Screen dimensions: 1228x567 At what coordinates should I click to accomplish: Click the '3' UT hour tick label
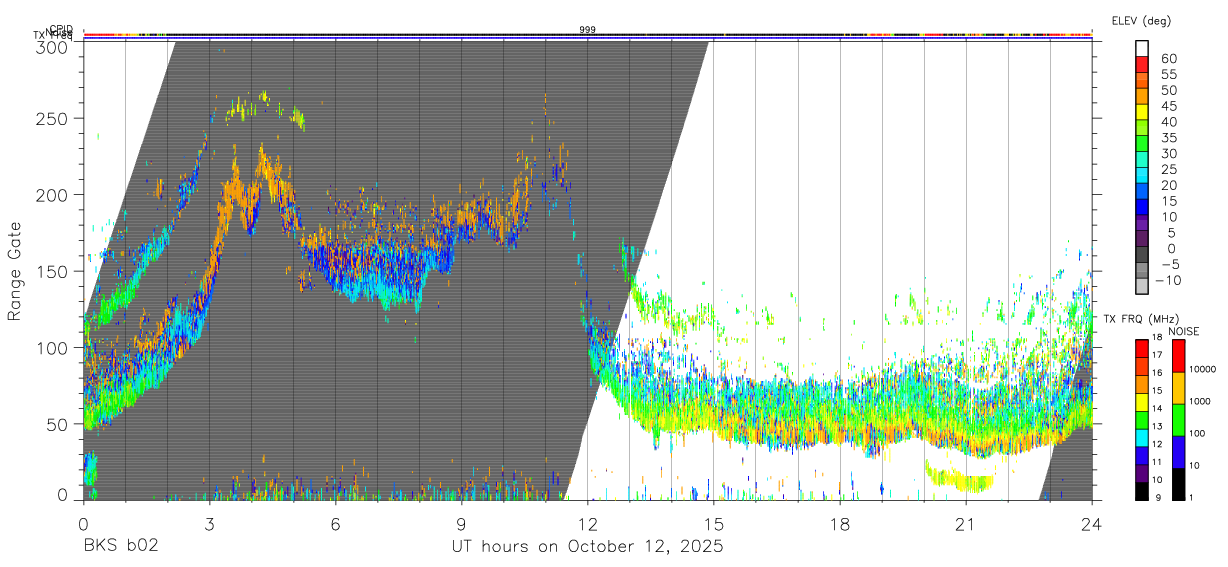pyautogui.click(x=209, y=523)
